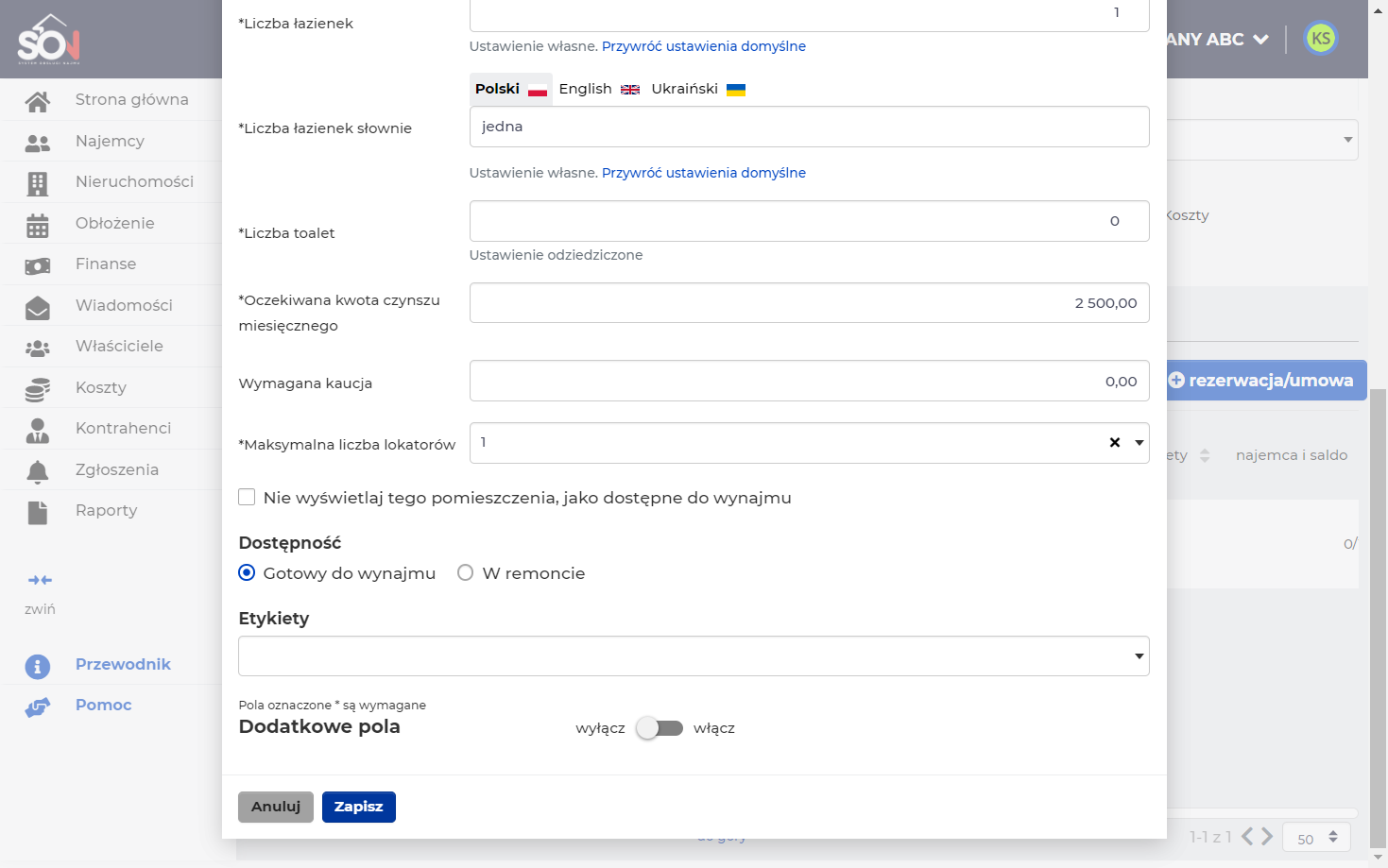Switch to the English language tab
The image size is (1388, 868).
[599, 89]
